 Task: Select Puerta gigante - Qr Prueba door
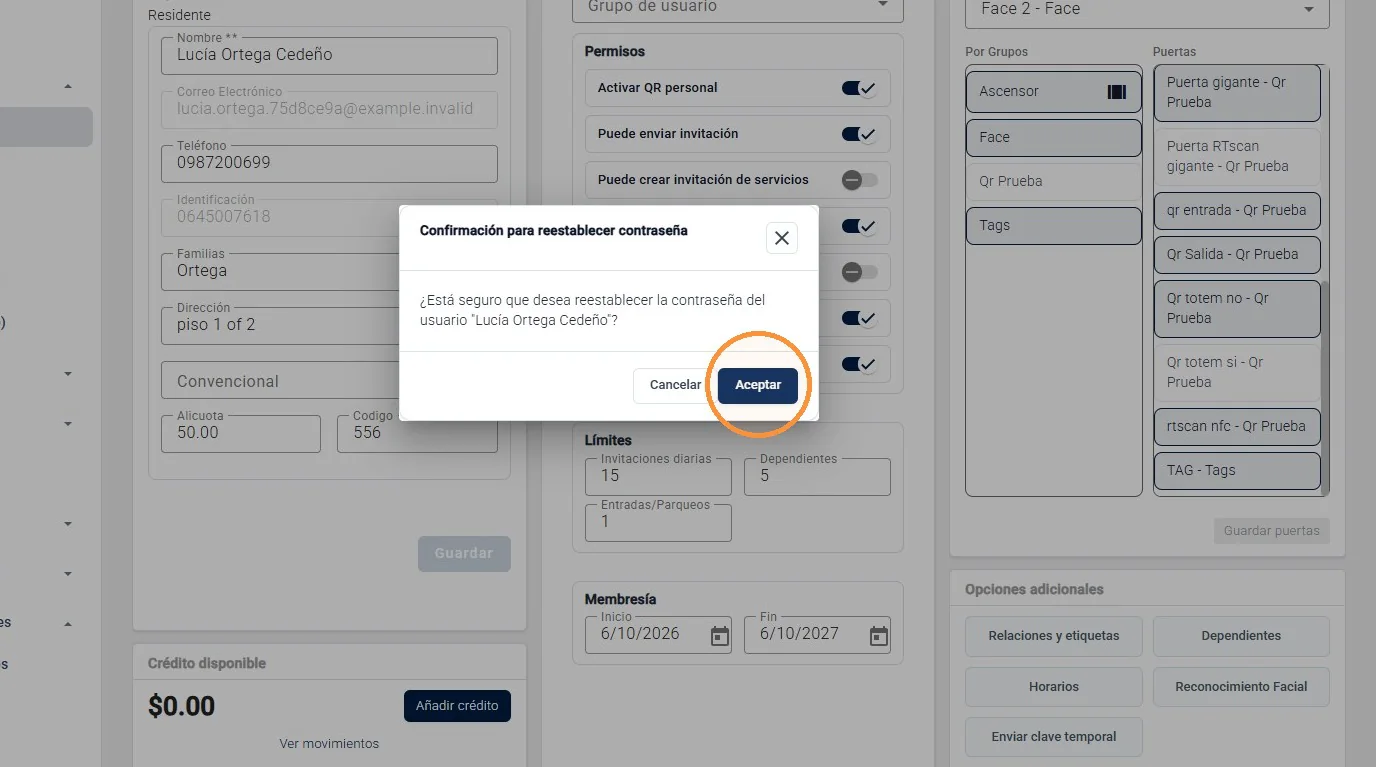(1237, 93)
